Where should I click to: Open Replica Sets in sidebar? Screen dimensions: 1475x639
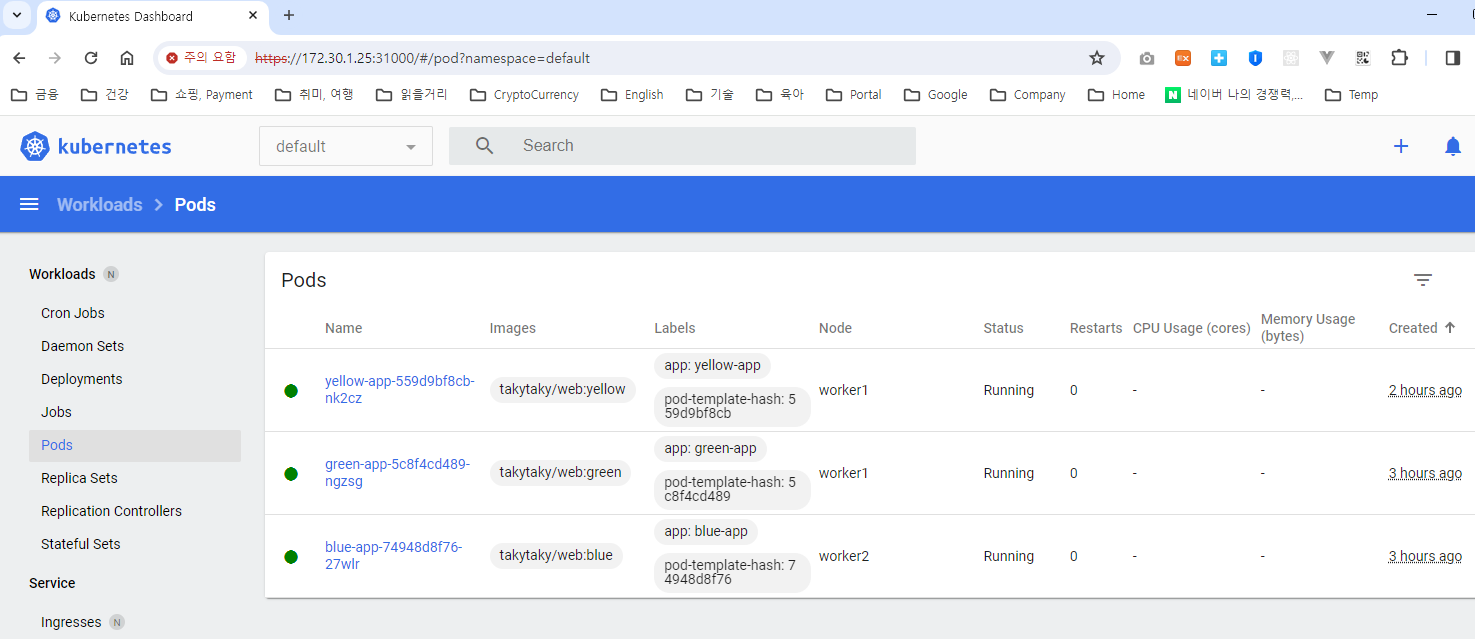click(79, 478)
